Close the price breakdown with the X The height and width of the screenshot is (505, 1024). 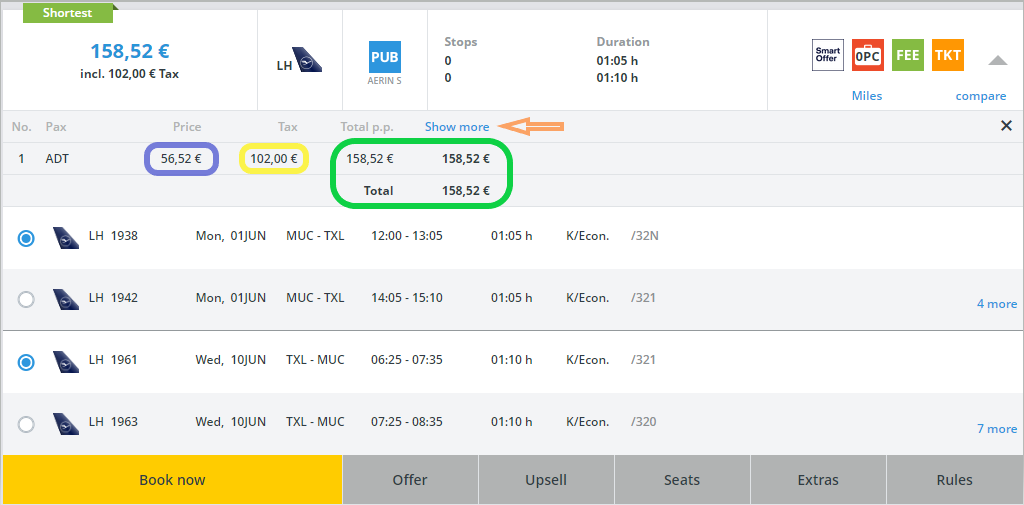pyautogui.click(x=1006, y=126)
